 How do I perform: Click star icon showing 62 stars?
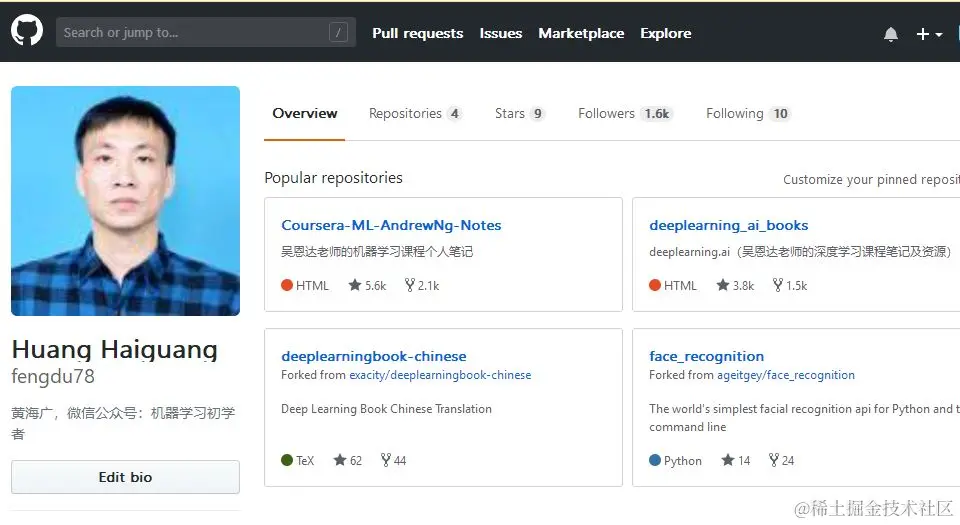click(340, 460)
